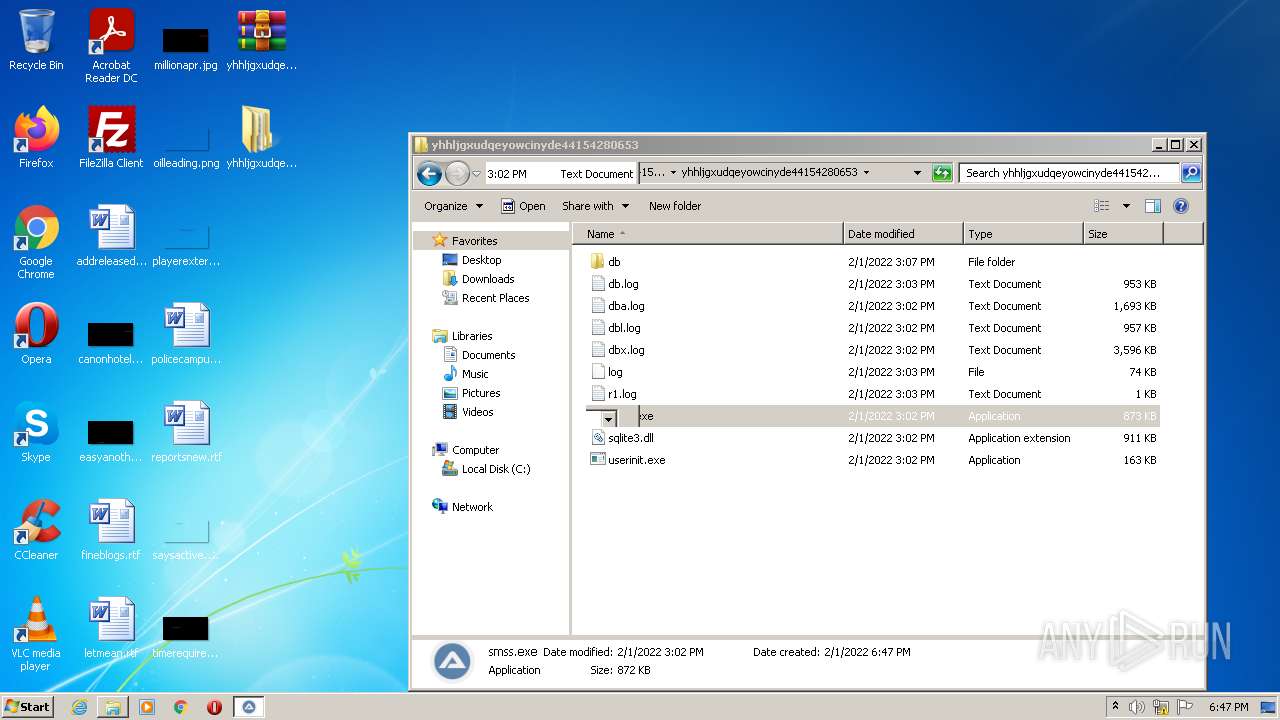Select Local Disk (C:) in navigation pane

(x=496, y=469)
